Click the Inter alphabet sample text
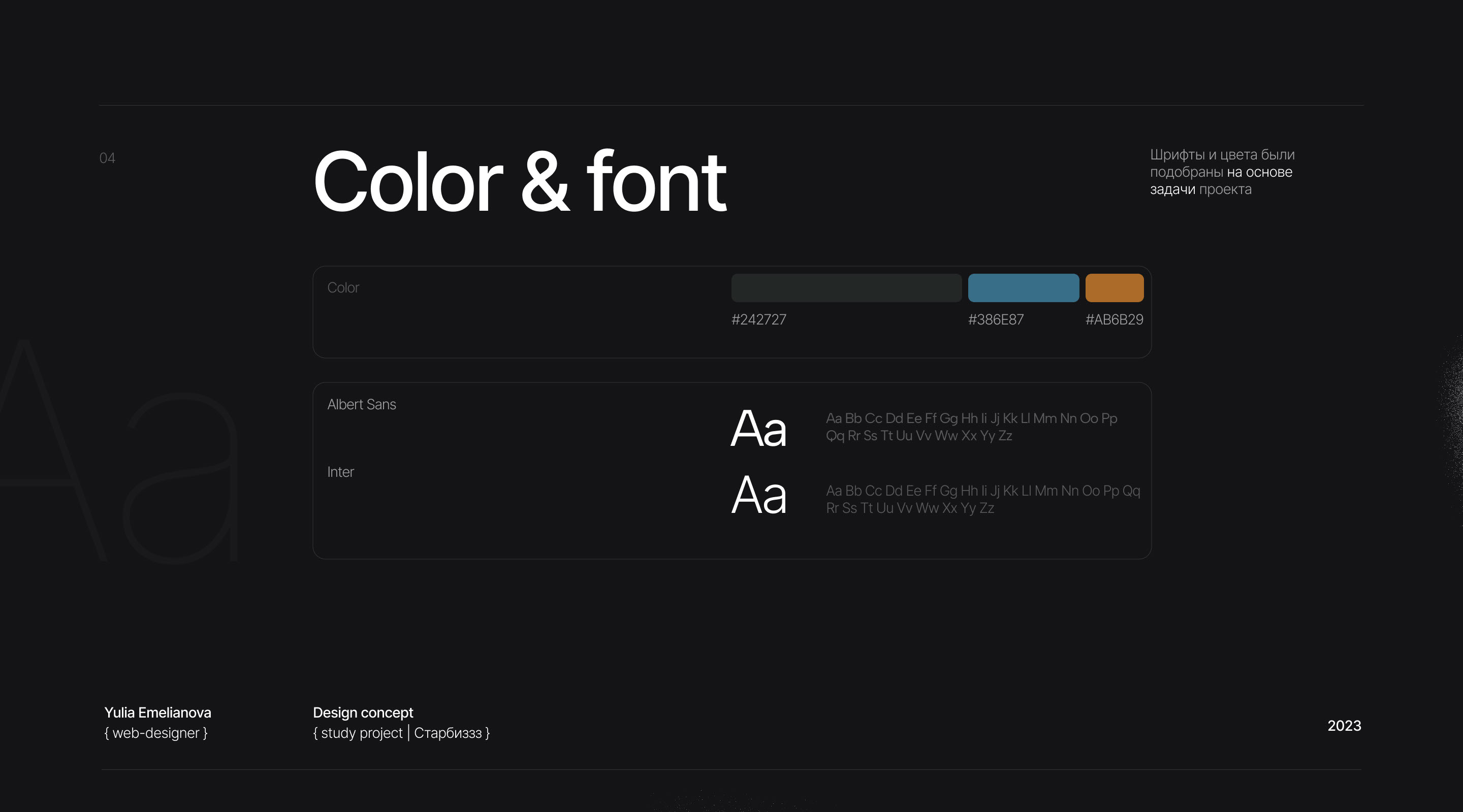 point(982,499)
